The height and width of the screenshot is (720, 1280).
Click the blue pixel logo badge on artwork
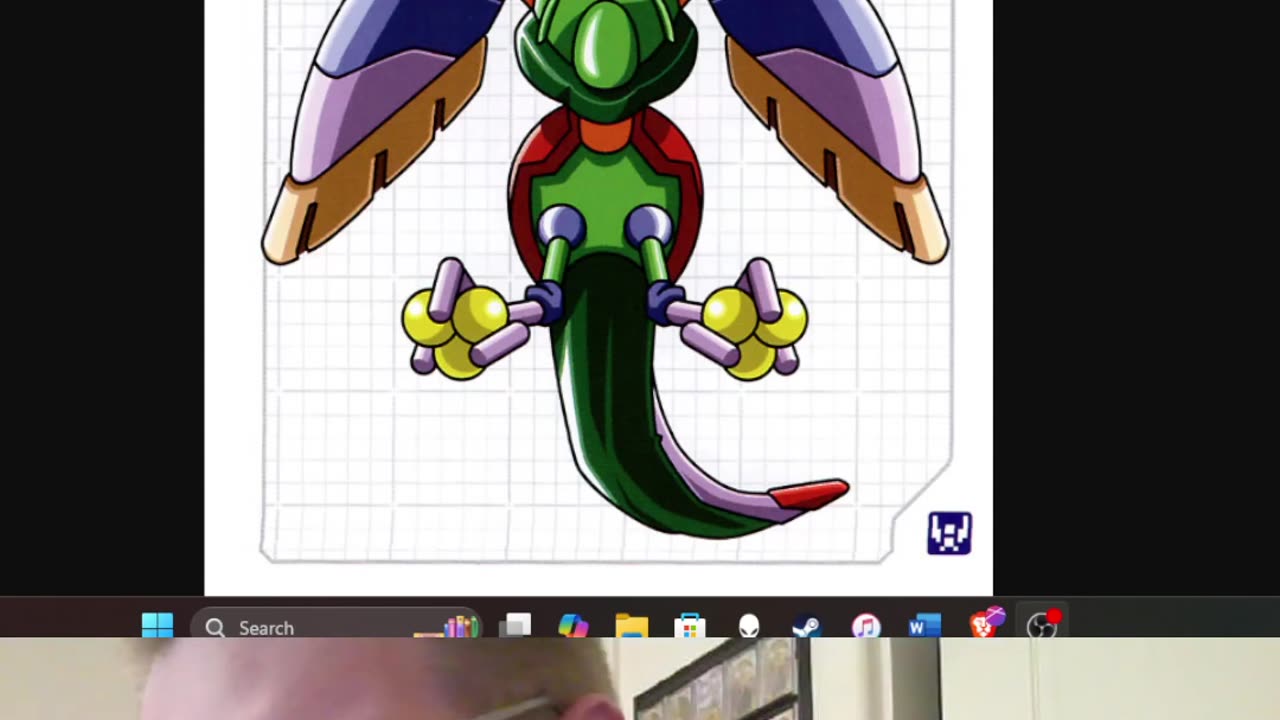tap(949, 533)
